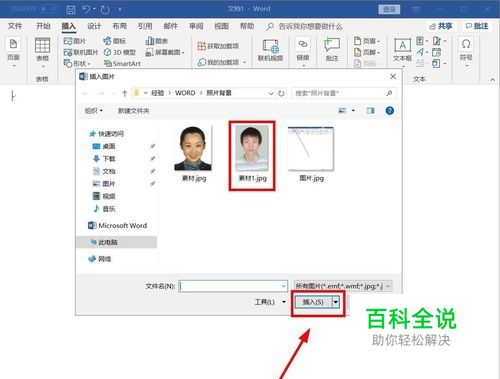Click the refresh icon beside address bar

pos(281,93)
